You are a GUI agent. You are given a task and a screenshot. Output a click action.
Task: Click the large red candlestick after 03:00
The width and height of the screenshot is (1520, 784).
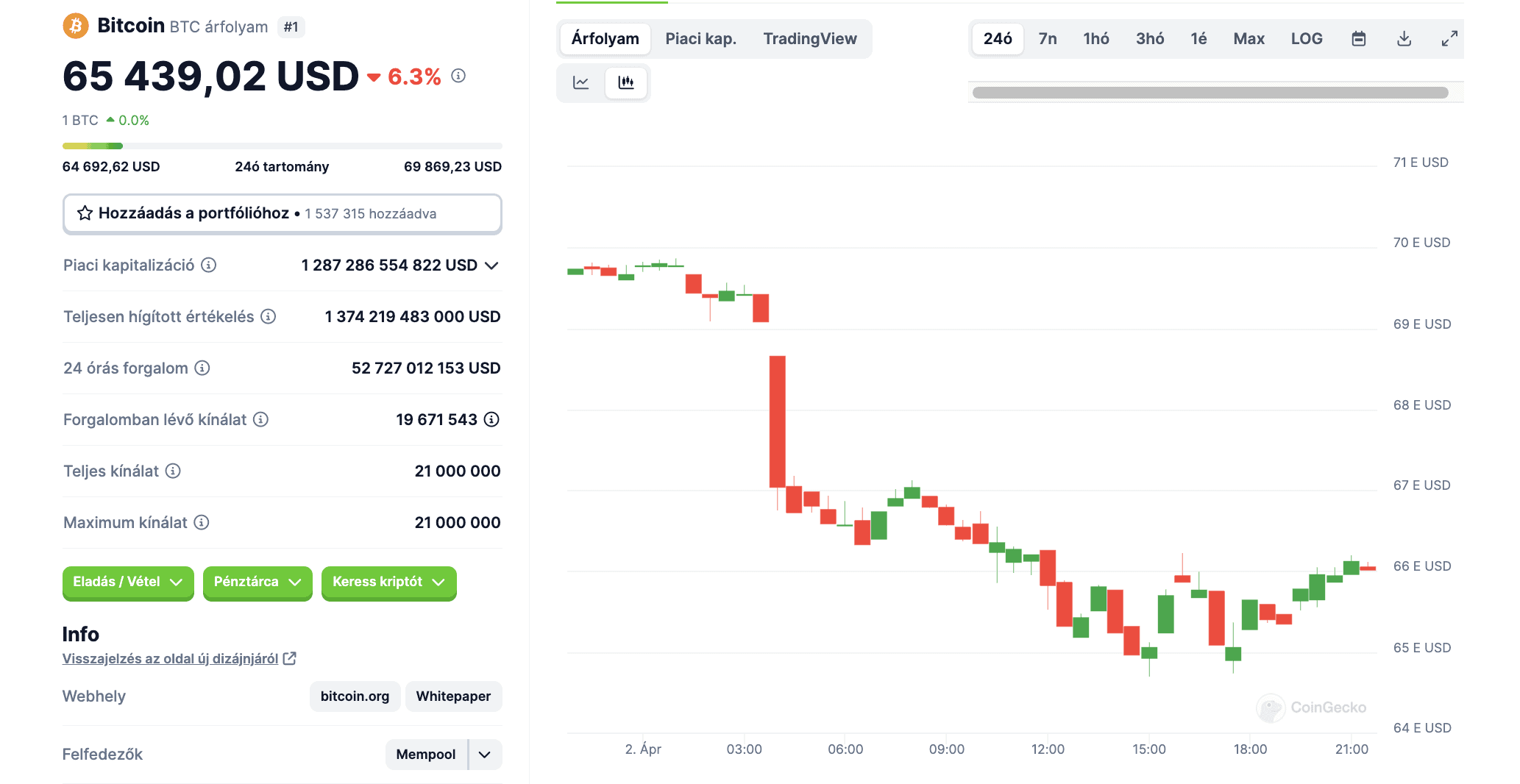point(778,421)
